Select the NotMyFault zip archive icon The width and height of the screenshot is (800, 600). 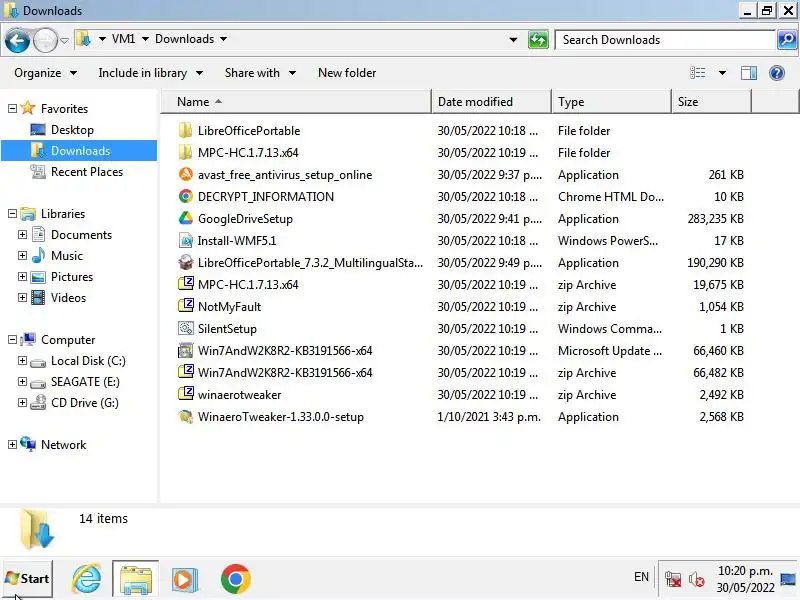186,306
